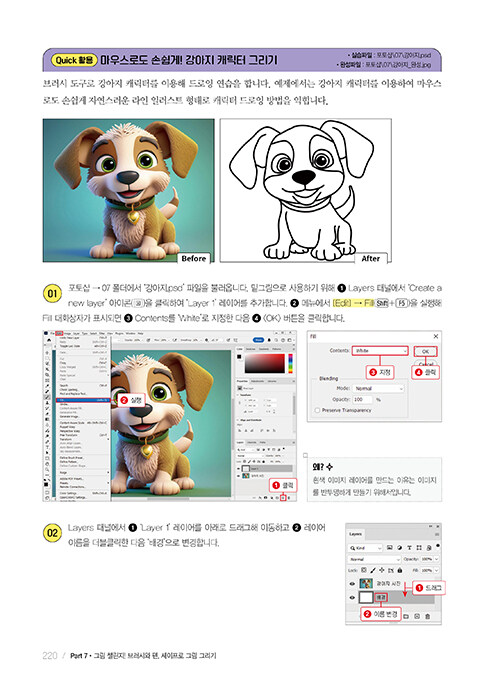Click the Create a new layer icon
This screenshot has height=684, width=500.
tap(283, 498)
